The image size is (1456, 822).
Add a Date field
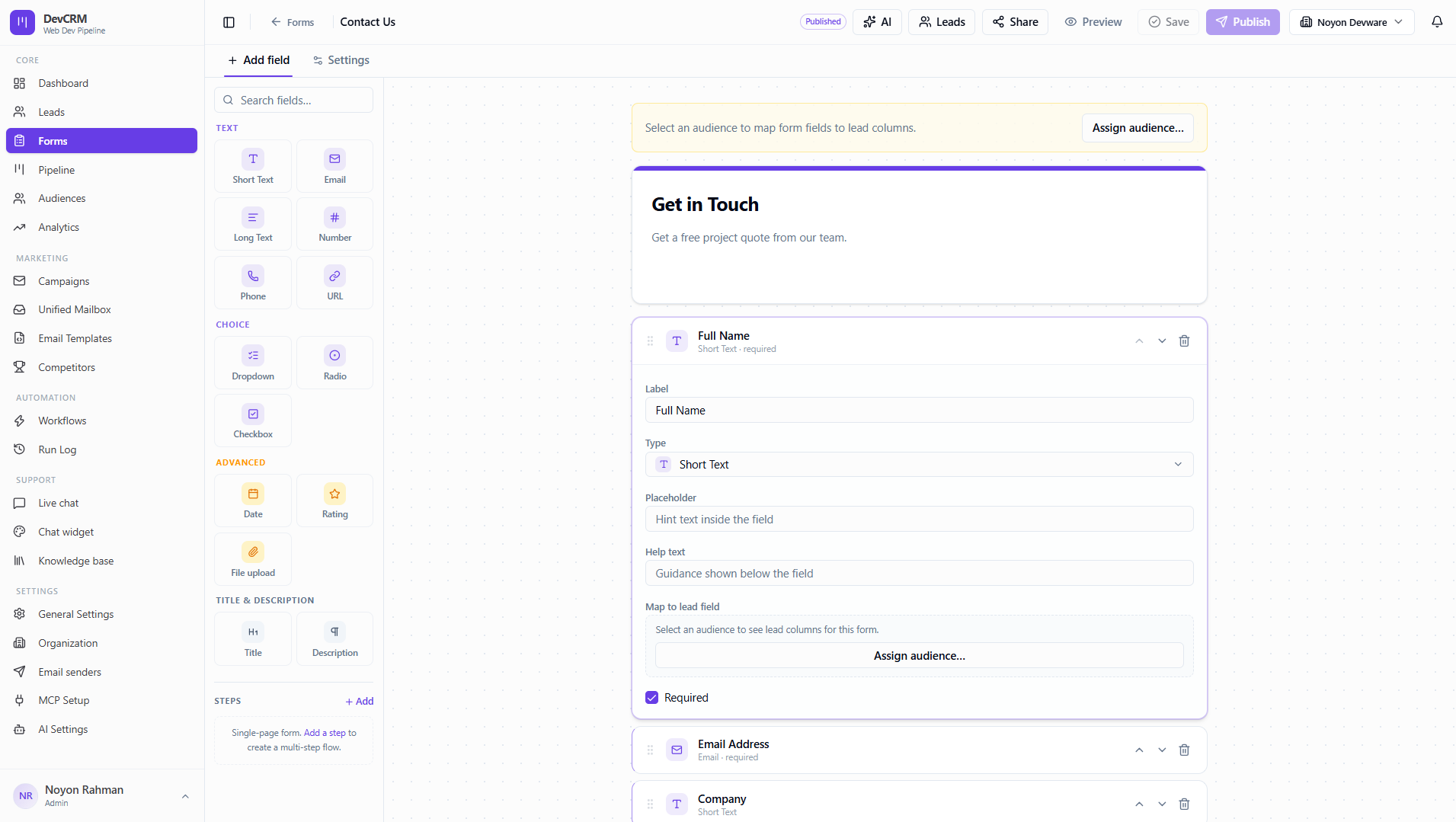(253, 501)
